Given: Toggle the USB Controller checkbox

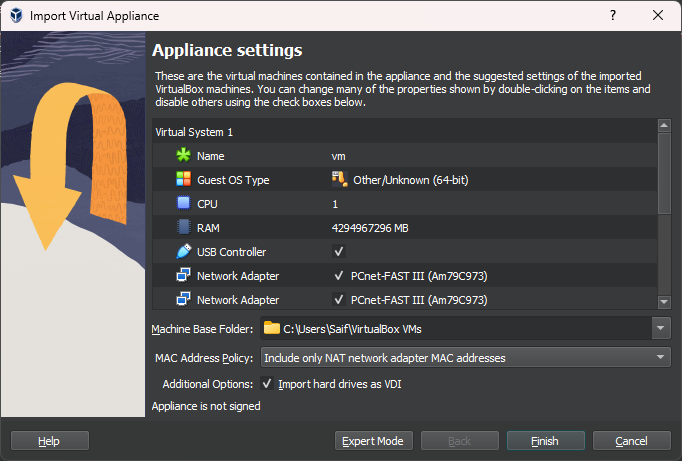Looking at the screenshot, I should (339, 251).
